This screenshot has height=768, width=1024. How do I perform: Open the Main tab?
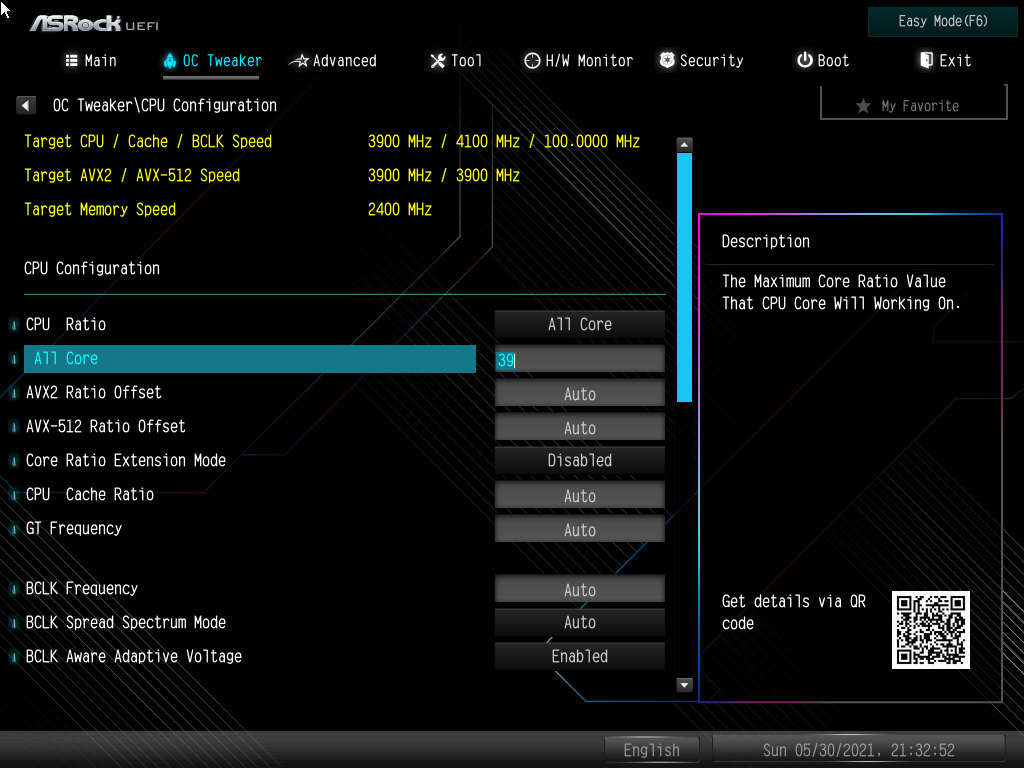point(91,61)
